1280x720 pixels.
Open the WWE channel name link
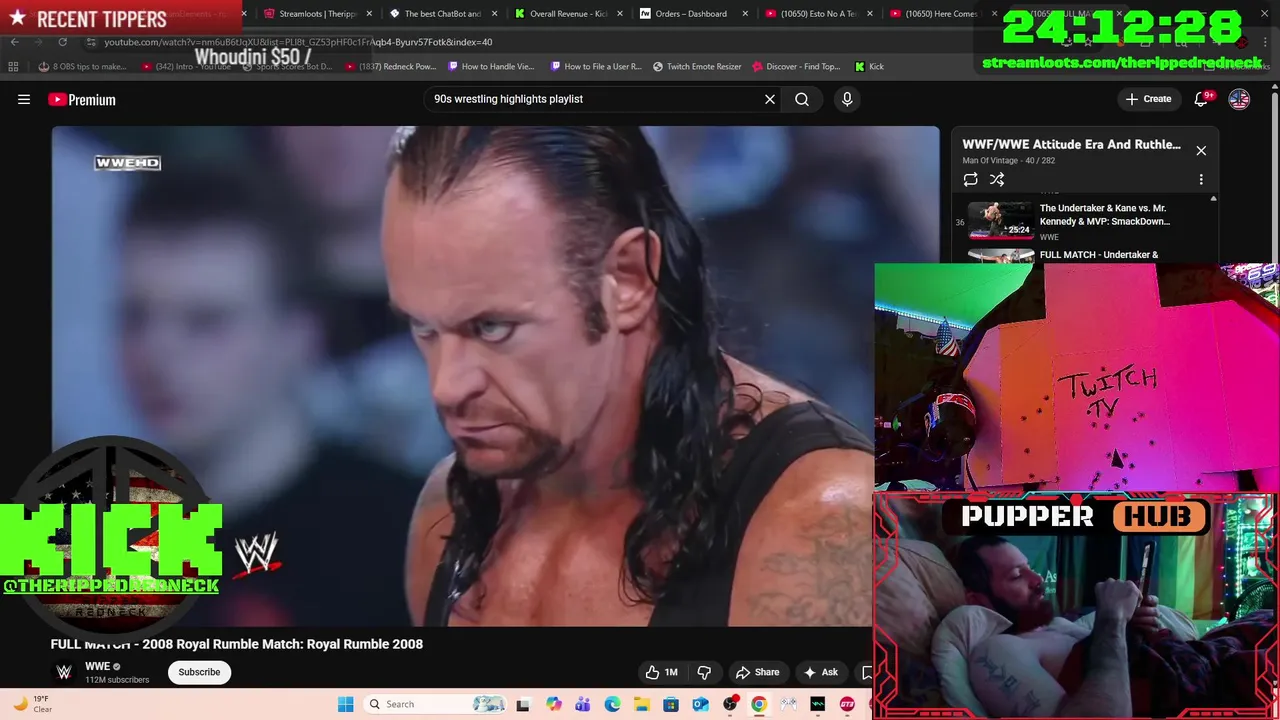tap(97, 666)
